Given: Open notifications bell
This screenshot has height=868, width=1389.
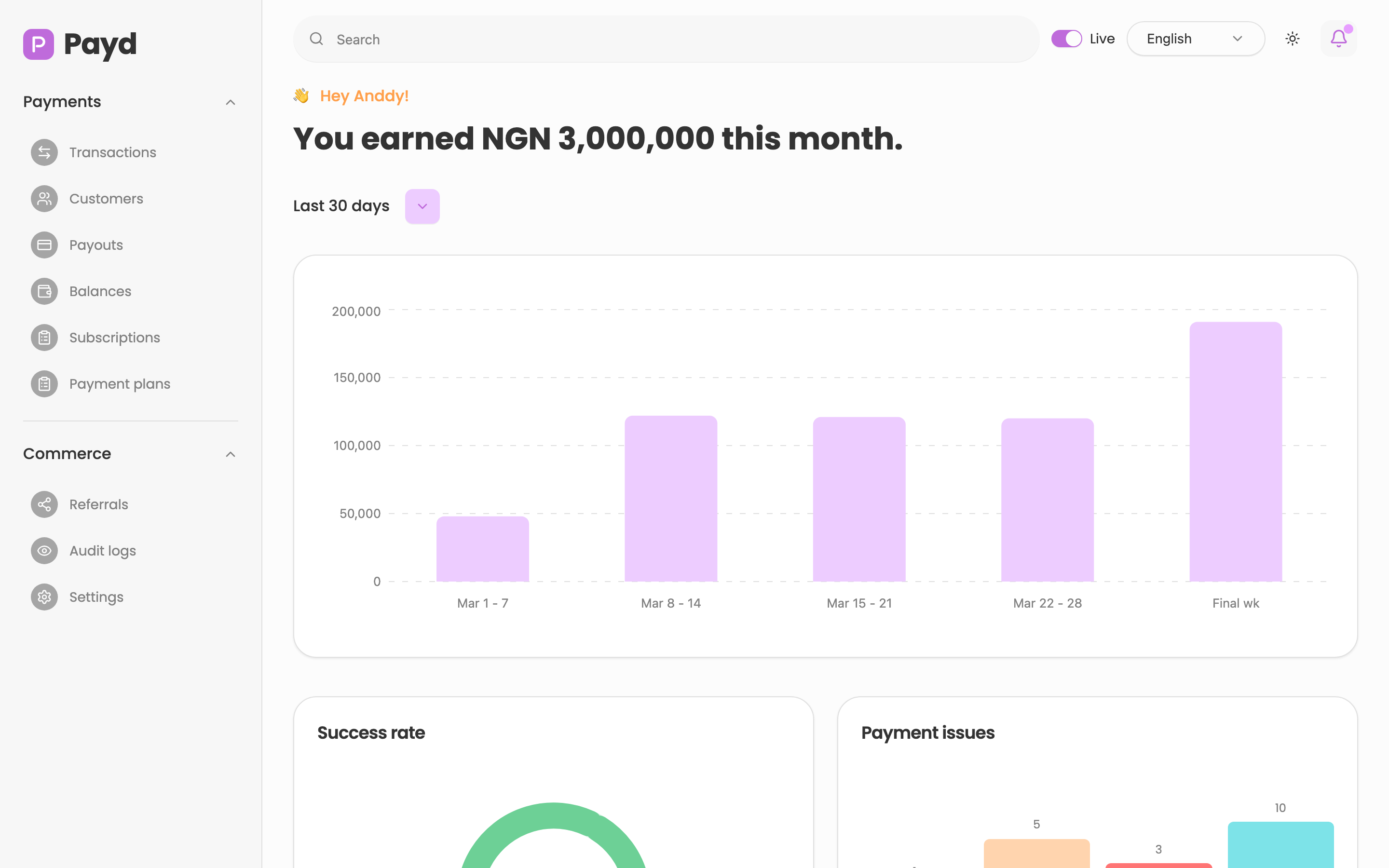Looking at the screenshot, I should click(1338, 39).
